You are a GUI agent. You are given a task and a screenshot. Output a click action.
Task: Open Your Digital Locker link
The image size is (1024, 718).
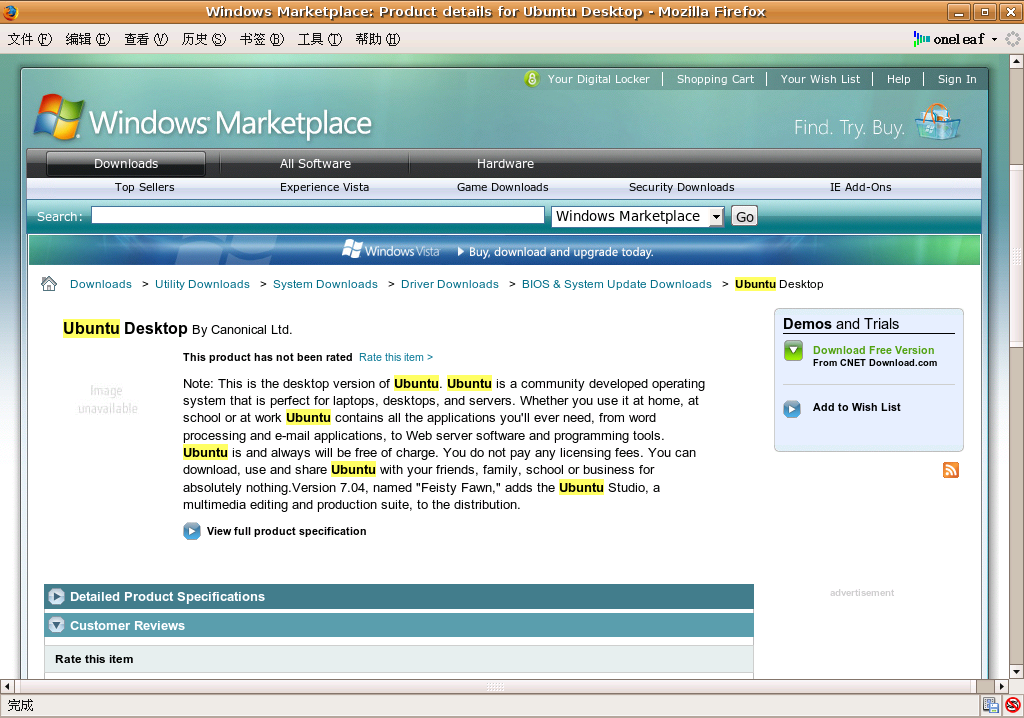[x=599, y=79]
